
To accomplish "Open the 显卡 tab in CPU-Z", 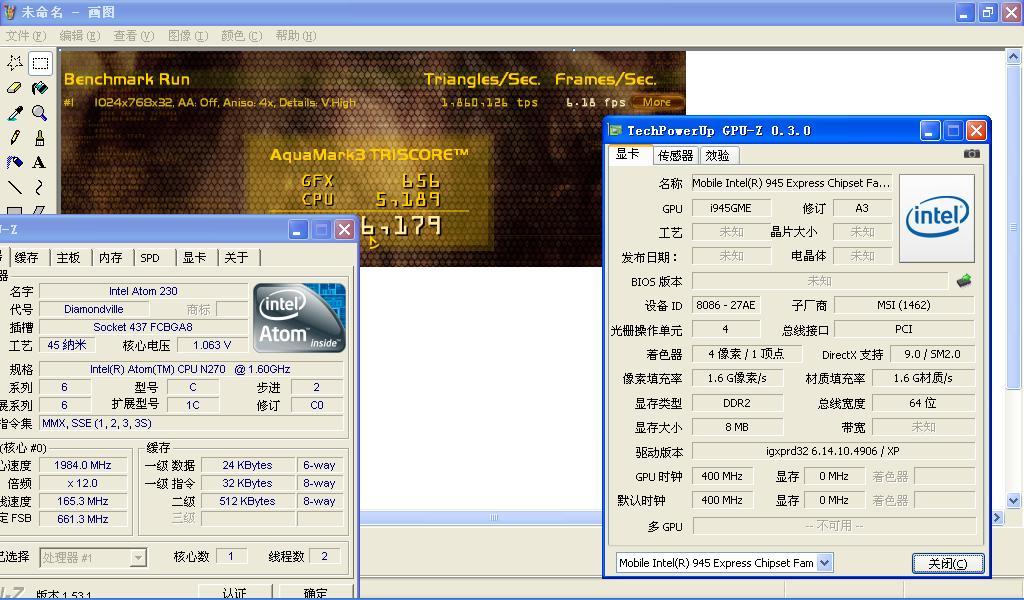I will (194, 257).
